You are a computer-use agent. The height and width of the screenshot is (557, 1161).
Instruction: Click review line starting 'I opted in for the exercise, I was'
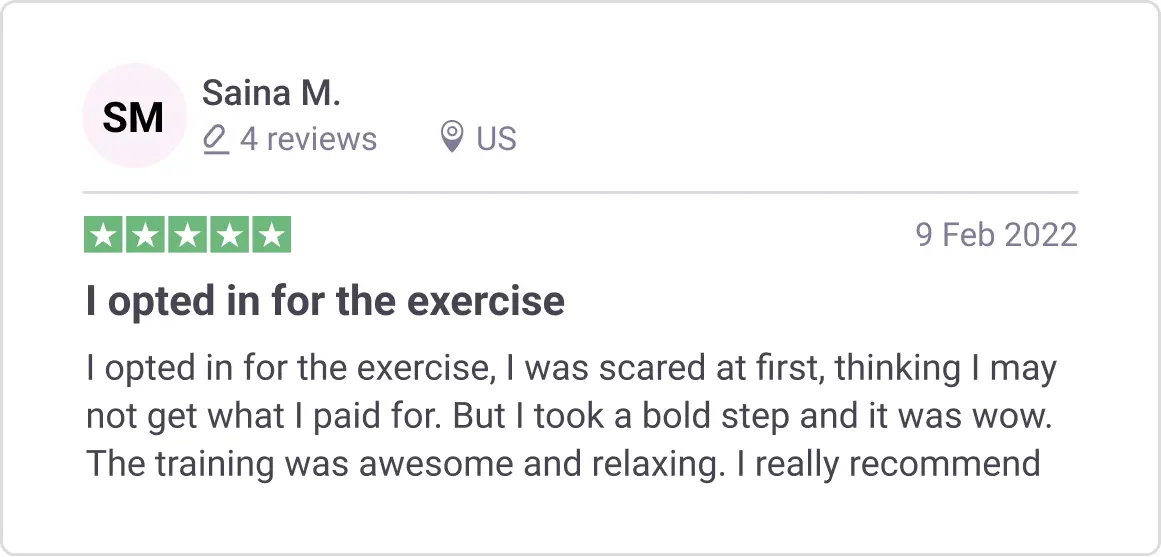[x=571, y=370]
